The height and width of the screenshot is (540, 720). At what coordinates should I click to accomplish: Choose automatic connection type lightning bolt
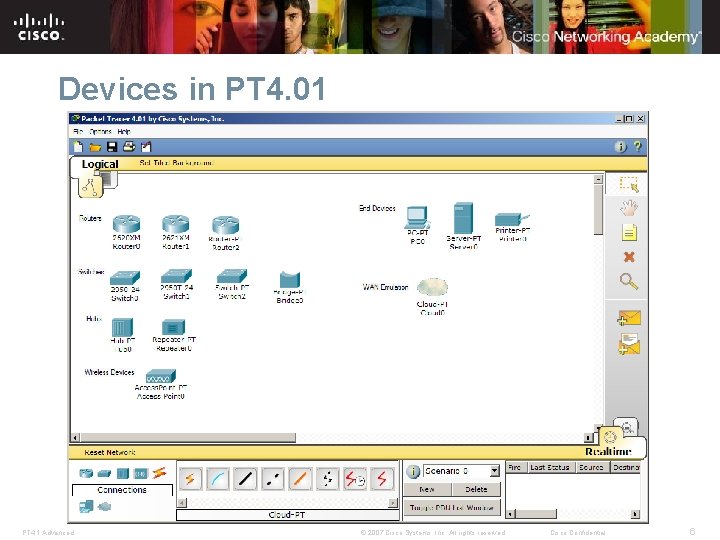[190, 479]
